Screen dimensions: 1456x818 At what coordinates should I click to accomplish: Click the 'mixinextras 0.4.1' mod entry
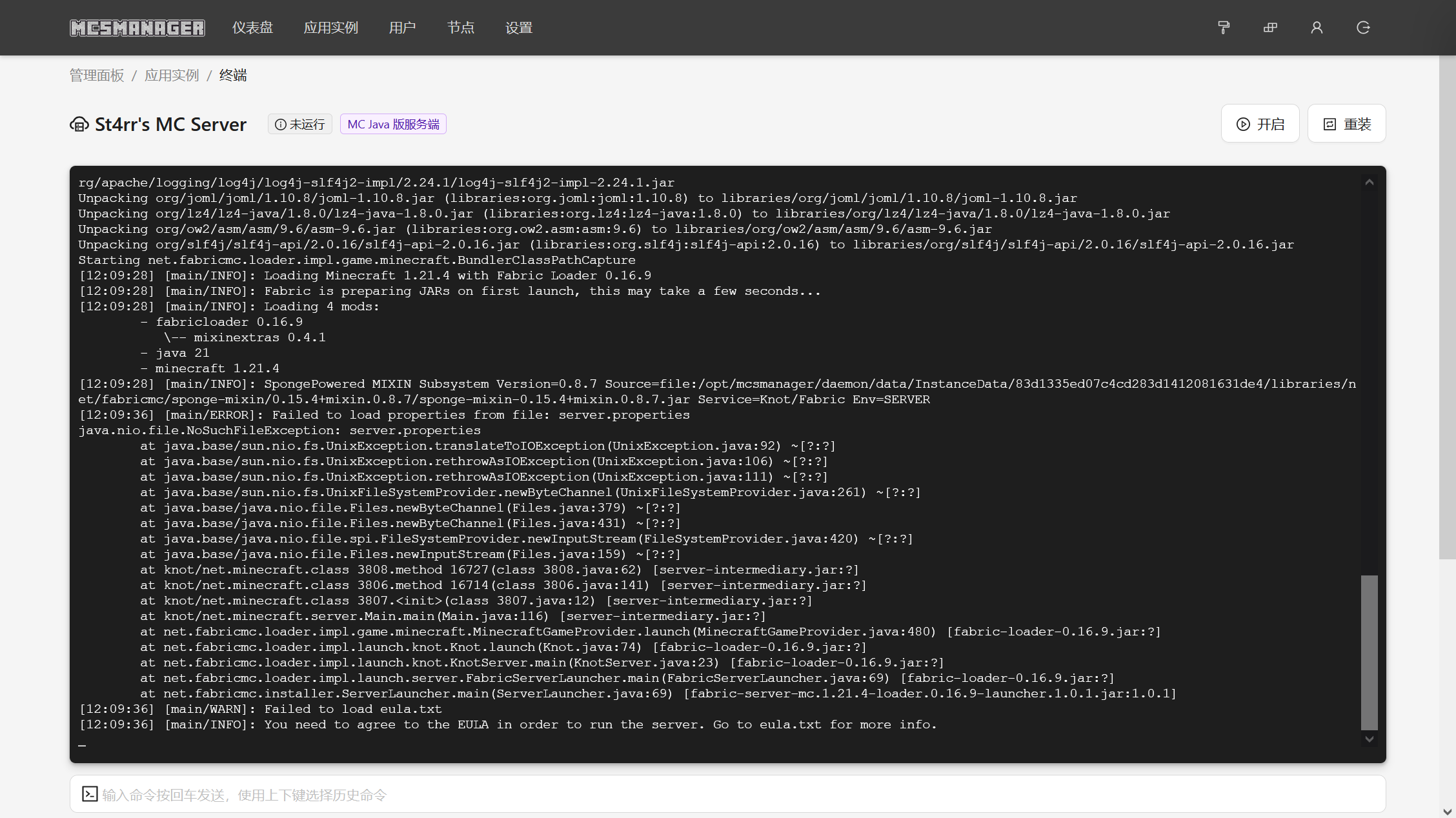(x=245, y=337)
